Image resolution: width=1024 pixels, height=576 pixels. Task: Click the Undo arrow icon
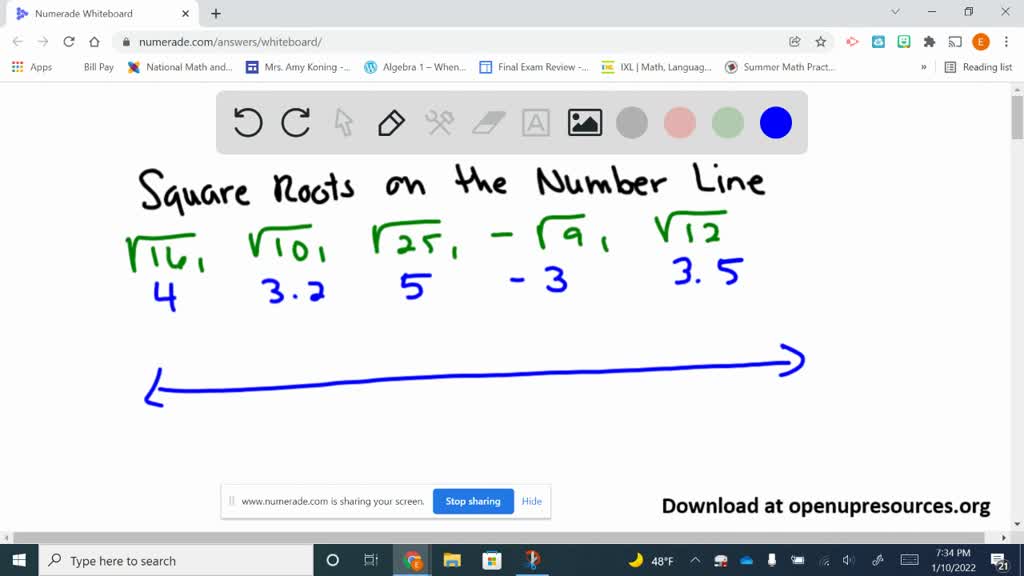[247, 122]
